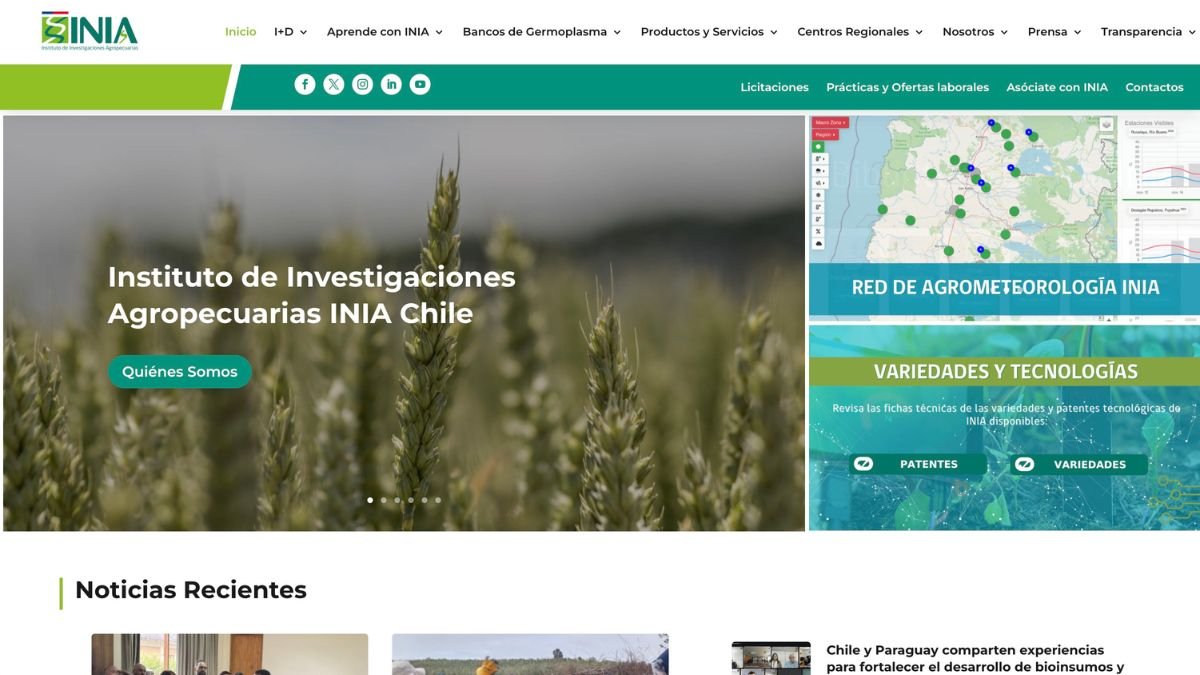Open INIA LinkedIn page icon
This screenshot has width=1200, height=675.
click(391, 85)
